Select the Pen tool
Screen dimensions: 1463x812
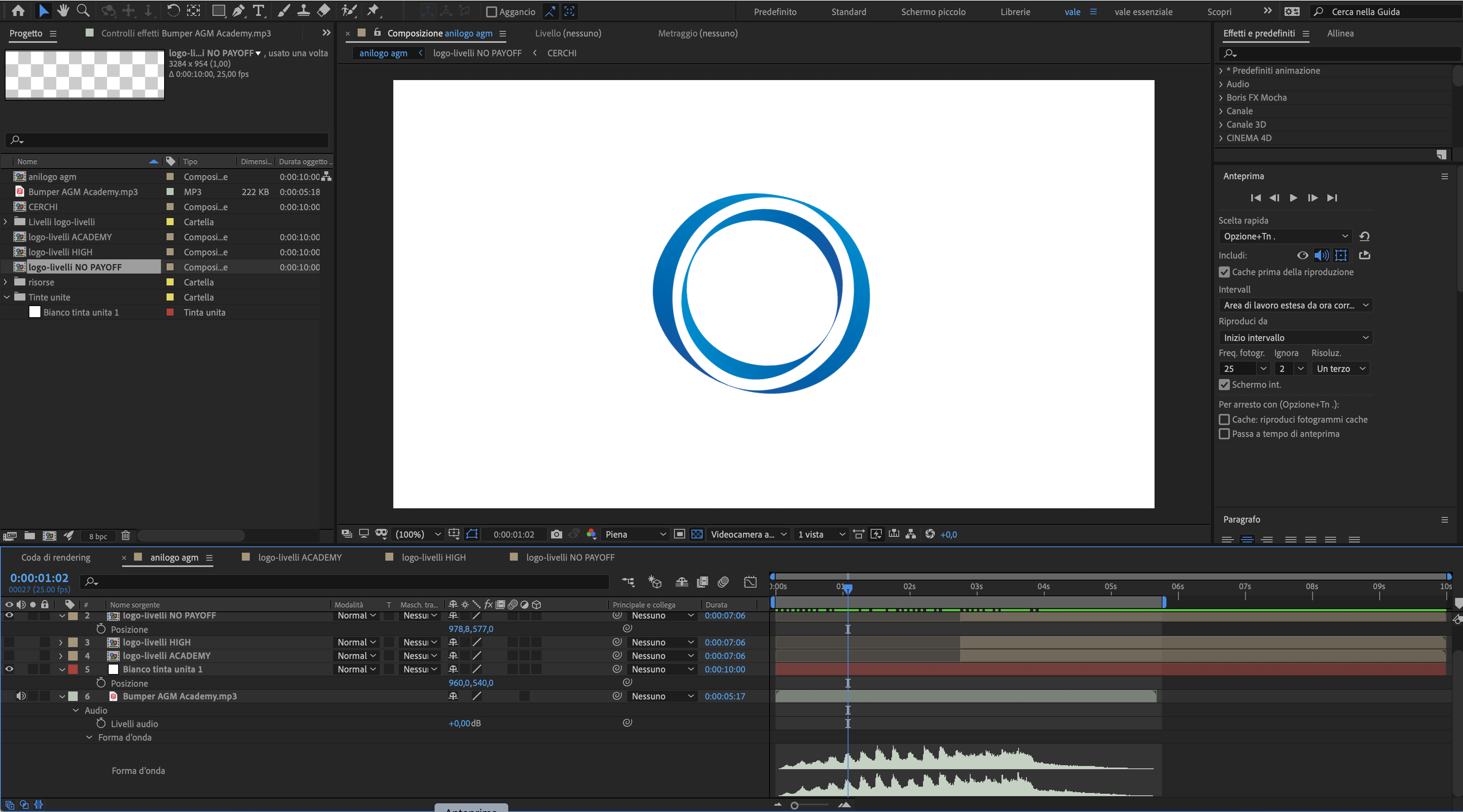pyautogui.click(x=239, y=10)
